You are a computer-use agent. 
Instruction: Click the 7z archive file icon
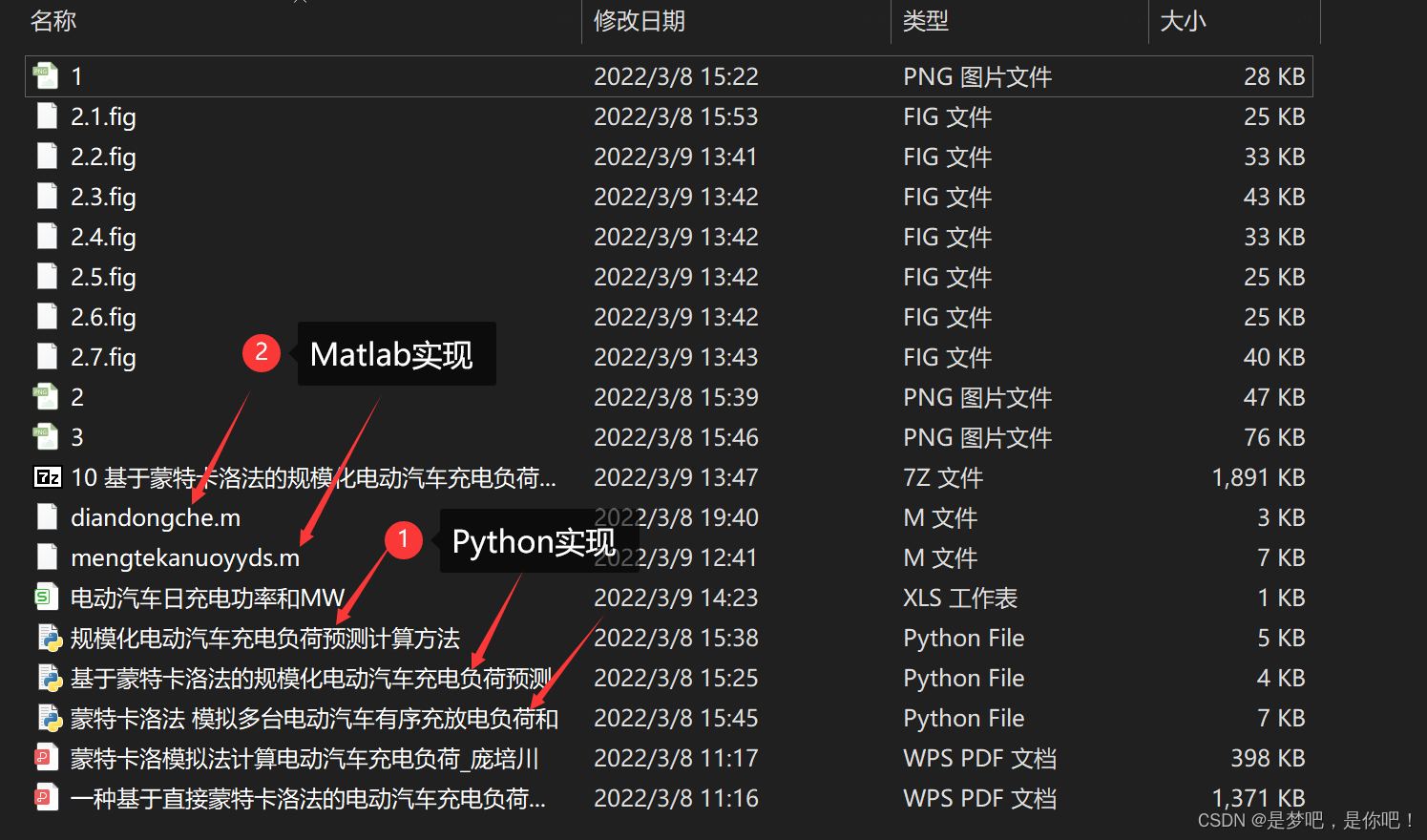[x=47, y=477]
